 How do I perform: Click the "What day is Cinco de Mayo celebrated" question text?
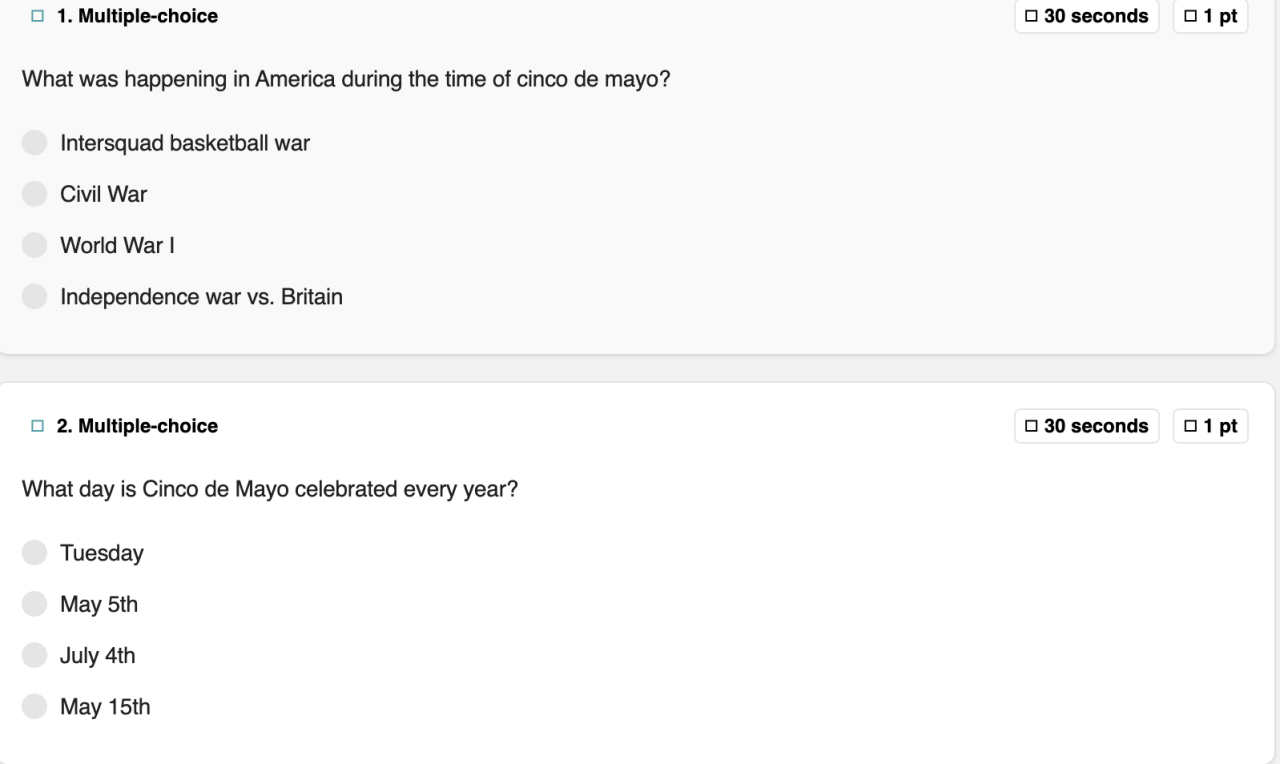coord(270,490)
